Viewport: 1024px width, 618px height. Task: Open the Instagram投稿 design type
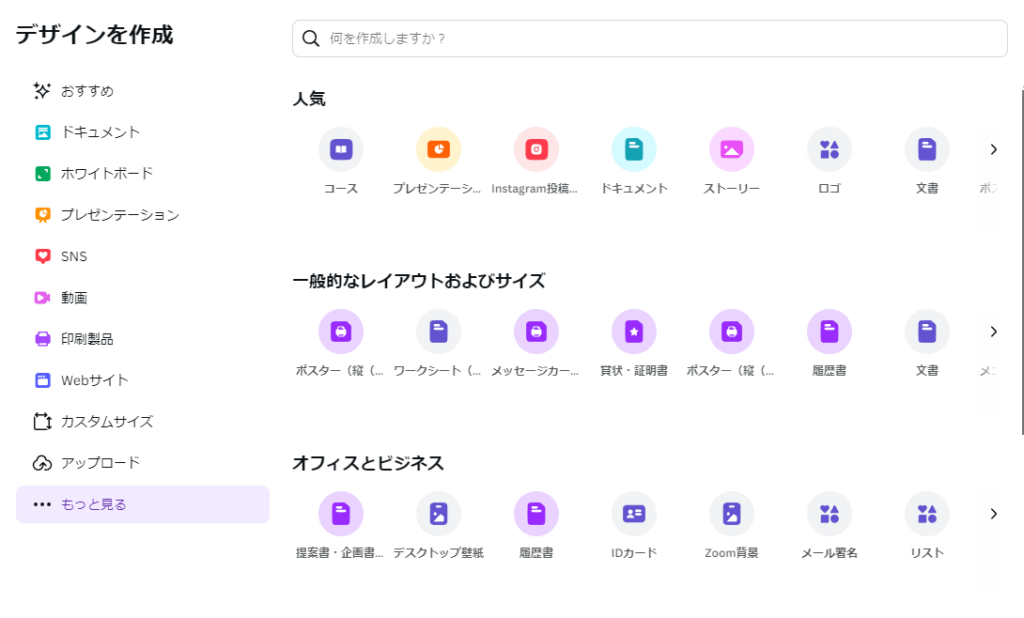pyautogui.click(x=536, y=148)
